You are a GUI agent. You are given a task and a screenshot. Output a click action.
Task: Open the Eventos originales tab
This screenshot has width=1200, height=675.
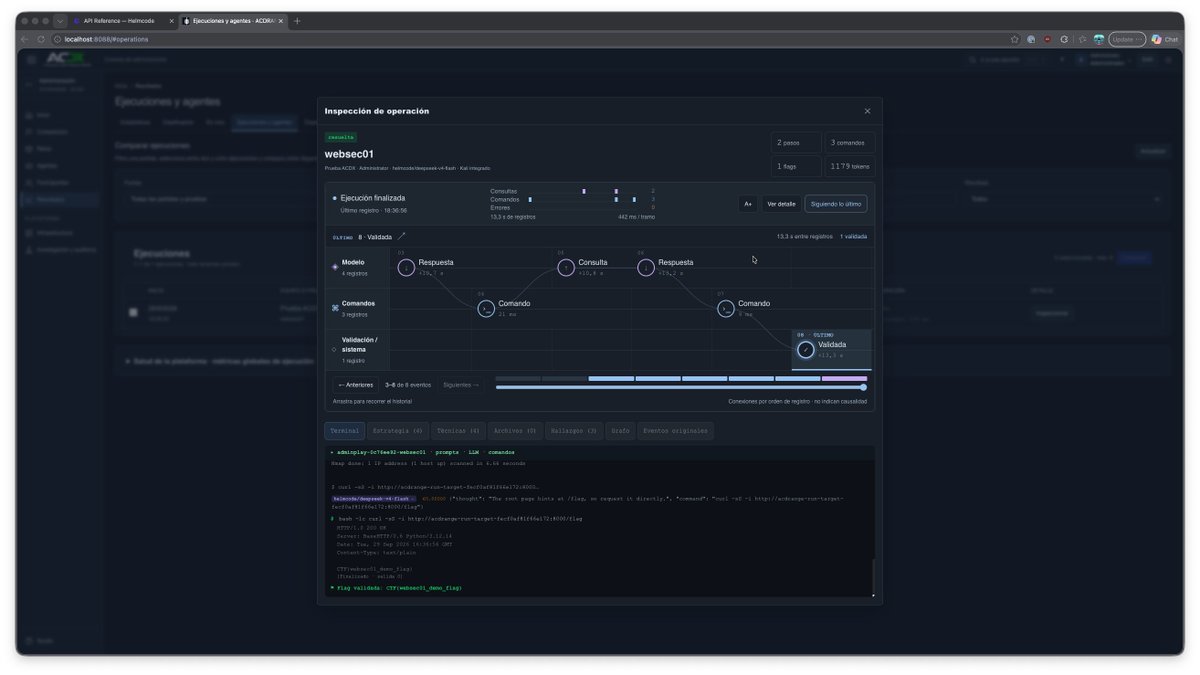(x=675, y=431)
